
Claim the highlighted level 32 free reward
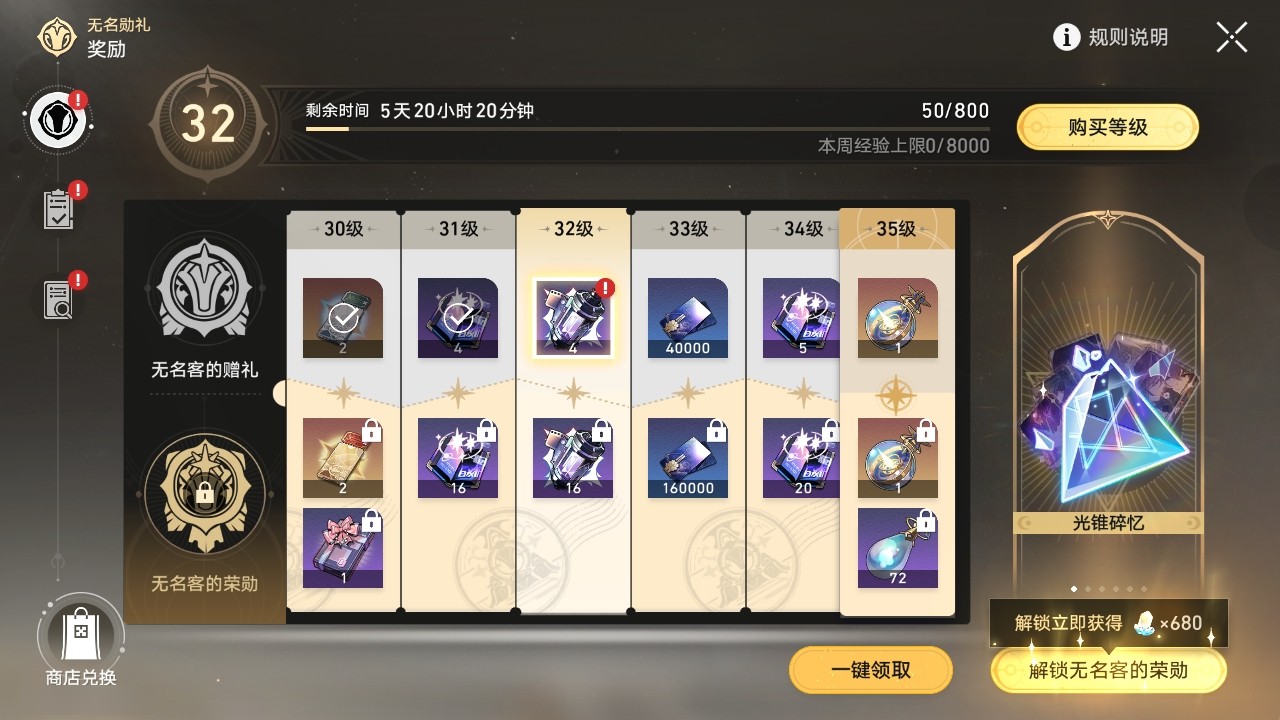point(573,318)
